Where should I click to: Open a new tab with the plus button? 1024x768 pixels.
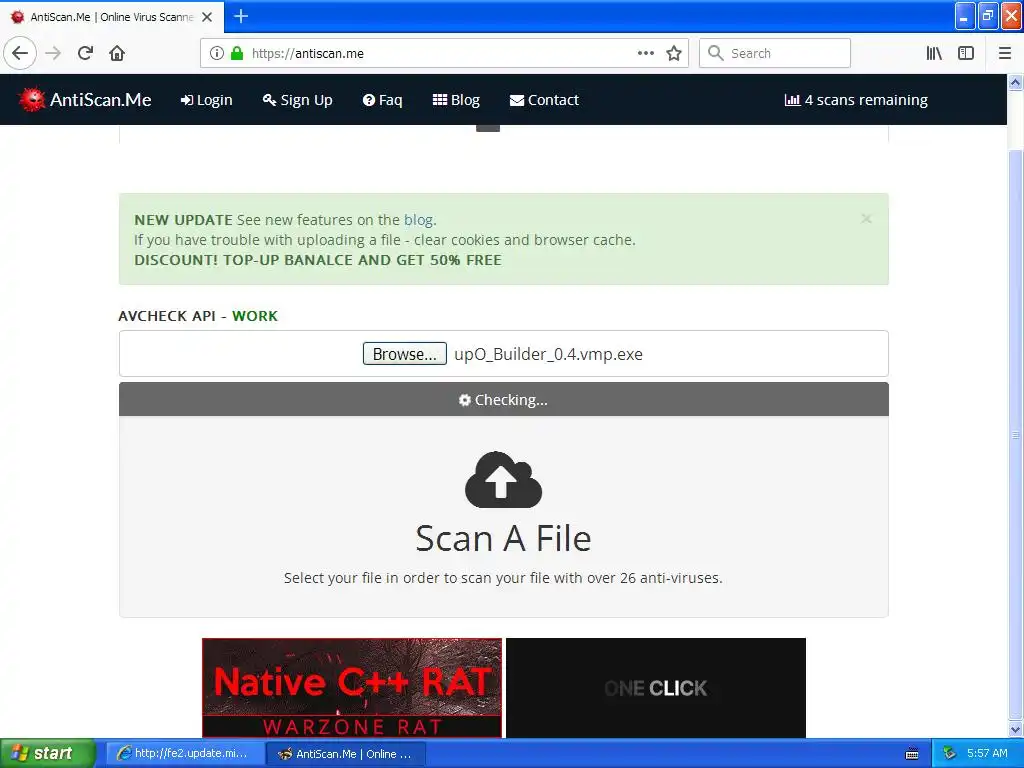click(x=241, y=16)
